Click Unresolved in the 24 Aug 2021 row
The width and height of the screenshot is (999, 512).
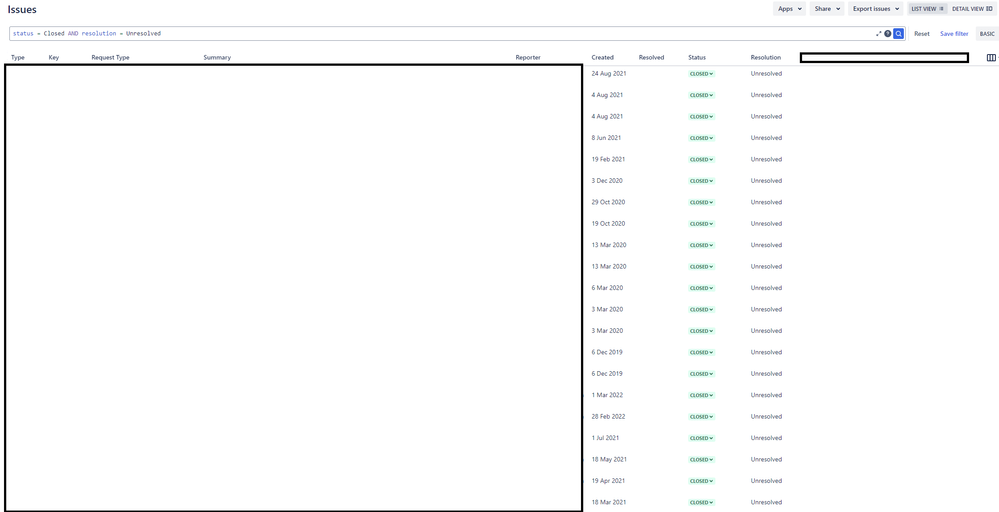coord(766,73)
